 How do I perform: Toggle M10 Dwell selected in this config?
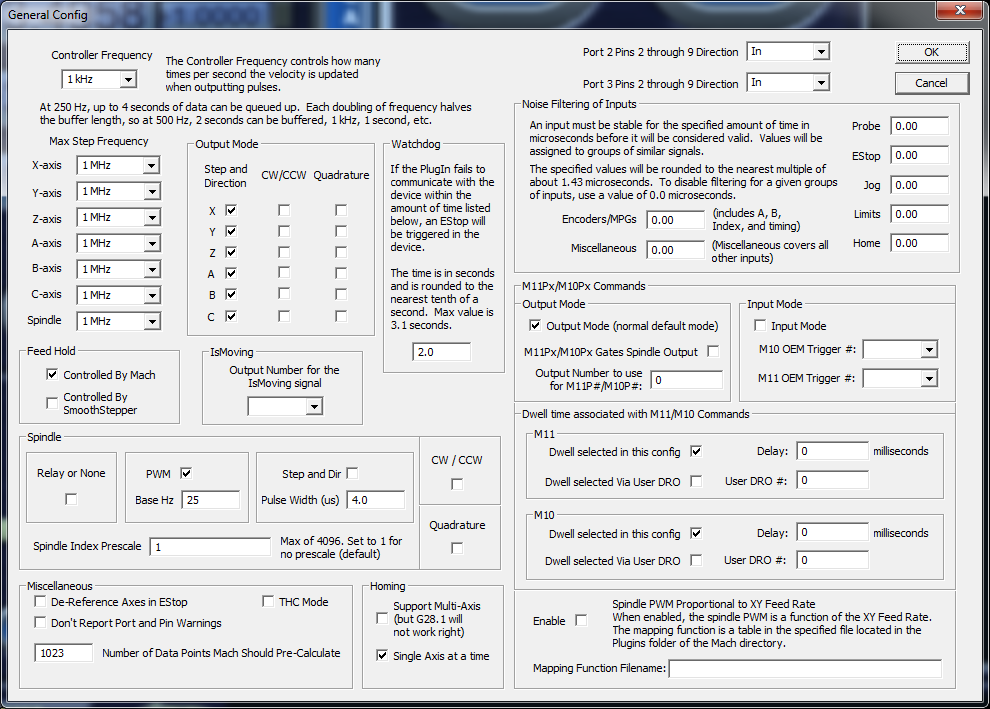[696, 533]
